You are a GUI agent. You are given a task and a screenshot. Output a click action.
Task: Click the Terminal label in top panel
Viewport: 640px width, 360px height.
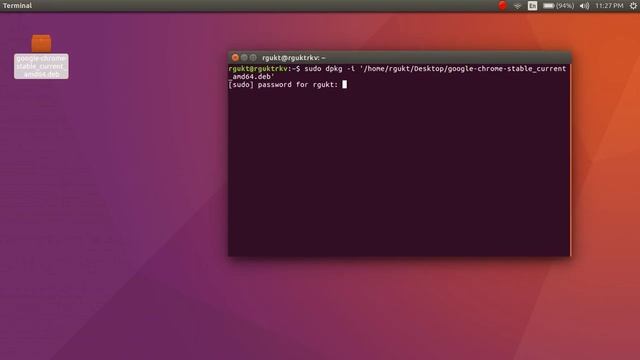17,6
